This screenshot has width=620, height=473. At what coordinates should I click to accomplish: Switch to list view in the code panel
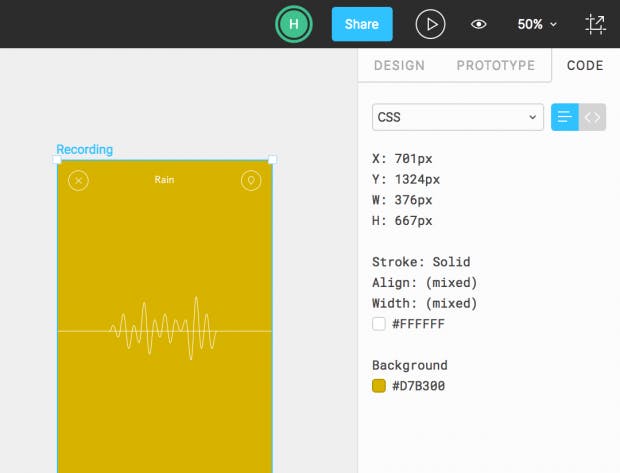coord(565,117)
